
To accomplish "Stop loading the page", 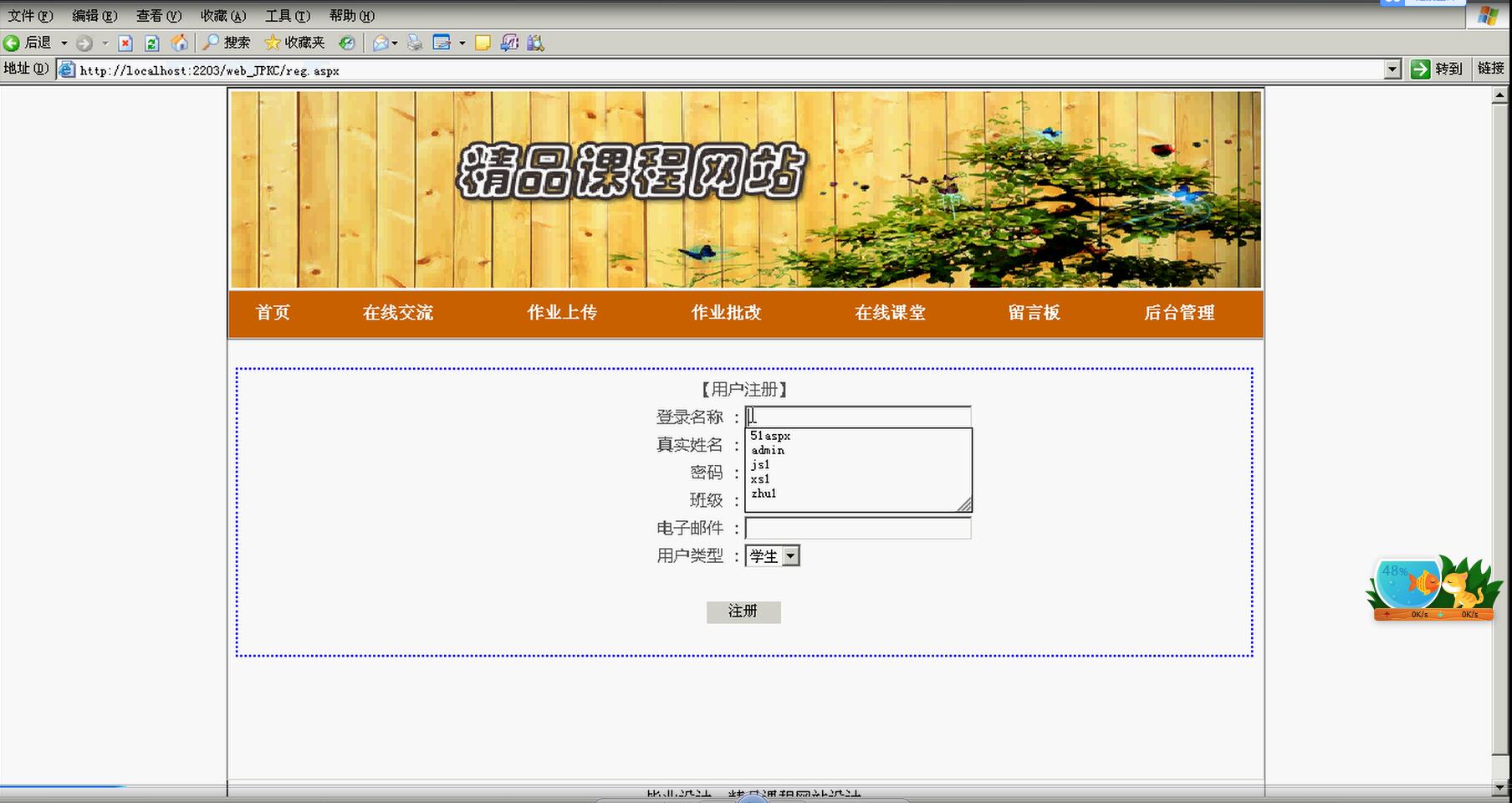I will (x=125, y=43).
